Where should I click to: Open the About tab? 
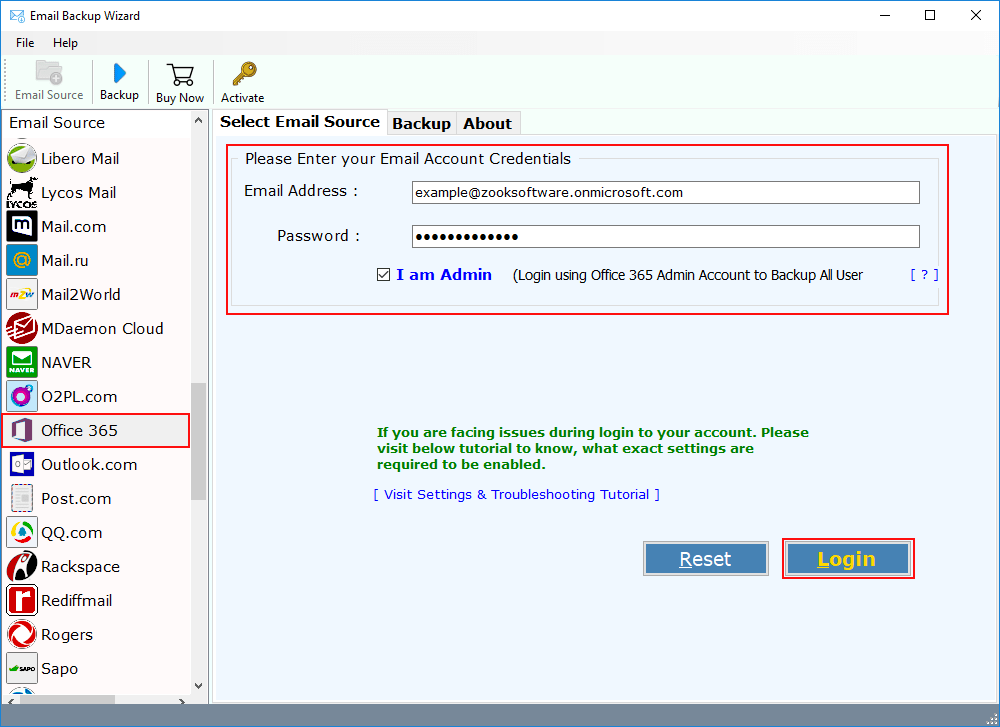coord(487,122)
